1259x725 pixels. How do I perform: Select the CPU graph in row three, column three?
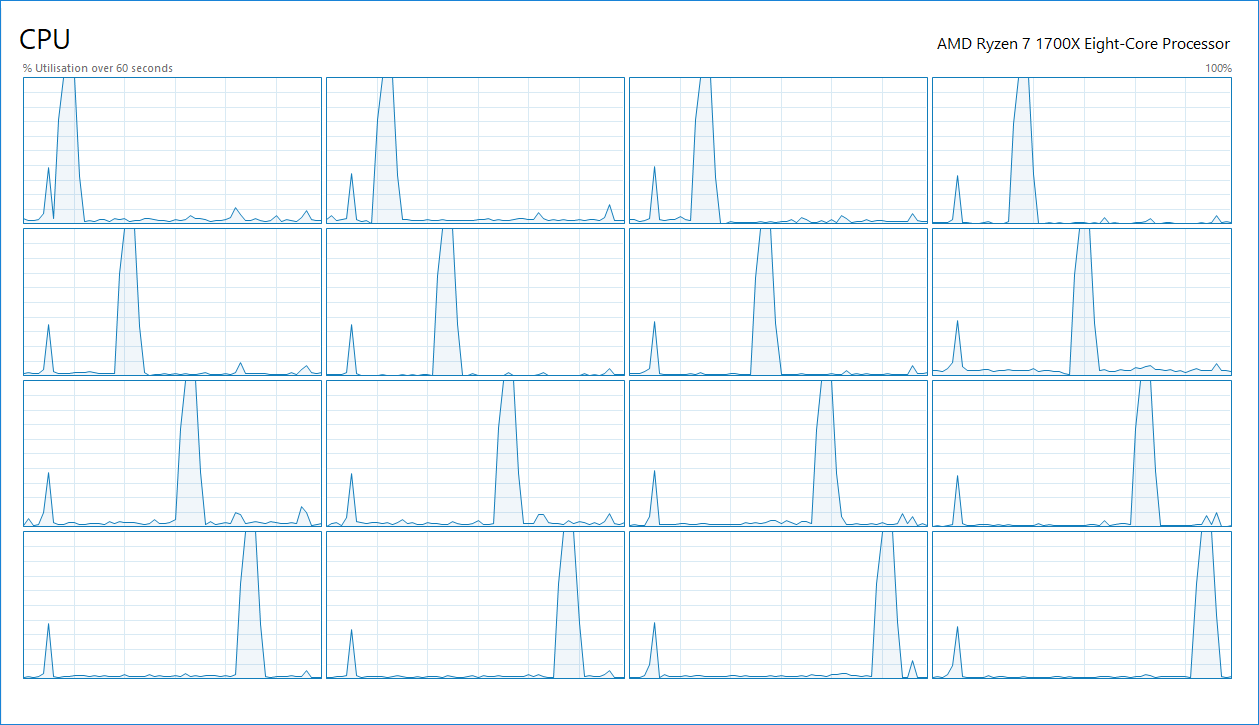[x=778, y=454]
